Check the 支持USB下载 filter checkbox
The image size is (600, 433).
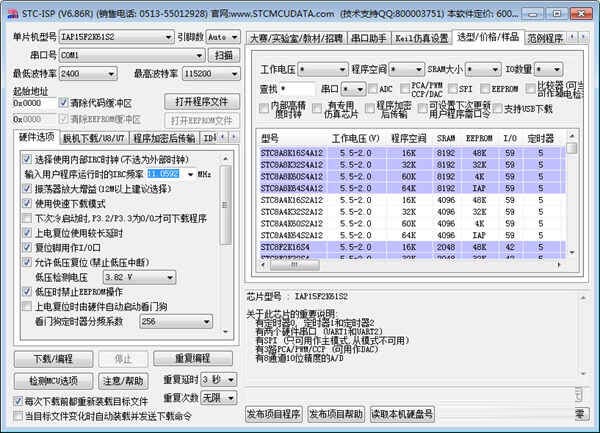[497, 108]
